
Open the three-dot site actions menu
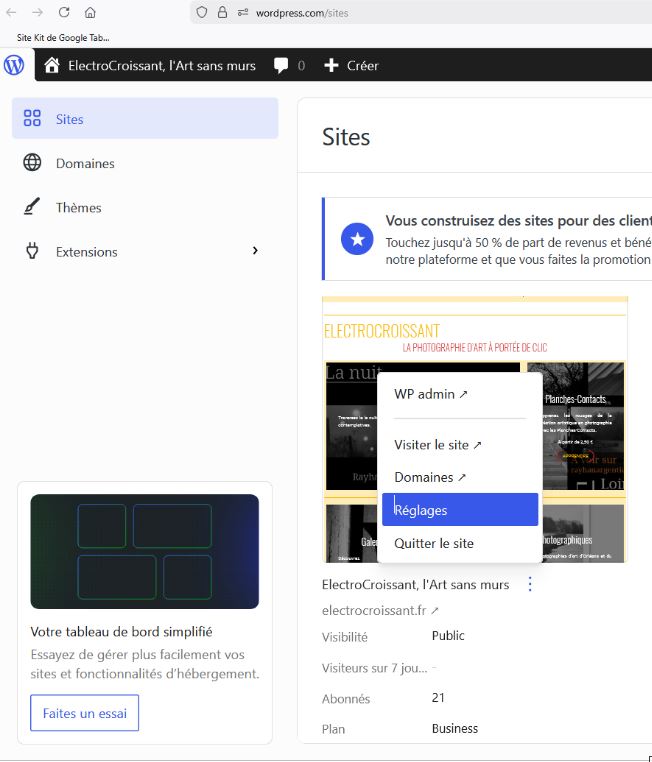point(530,584)
